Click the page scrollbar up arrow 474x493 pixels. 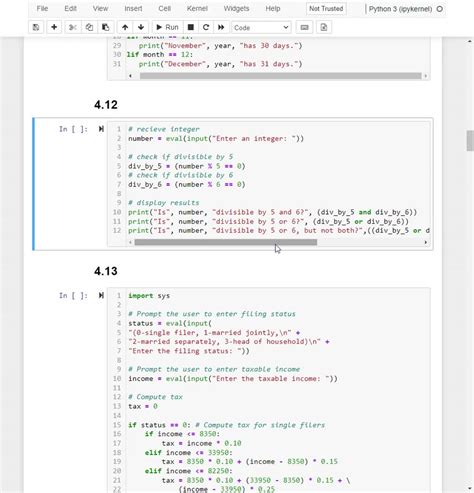pos(470,41)
